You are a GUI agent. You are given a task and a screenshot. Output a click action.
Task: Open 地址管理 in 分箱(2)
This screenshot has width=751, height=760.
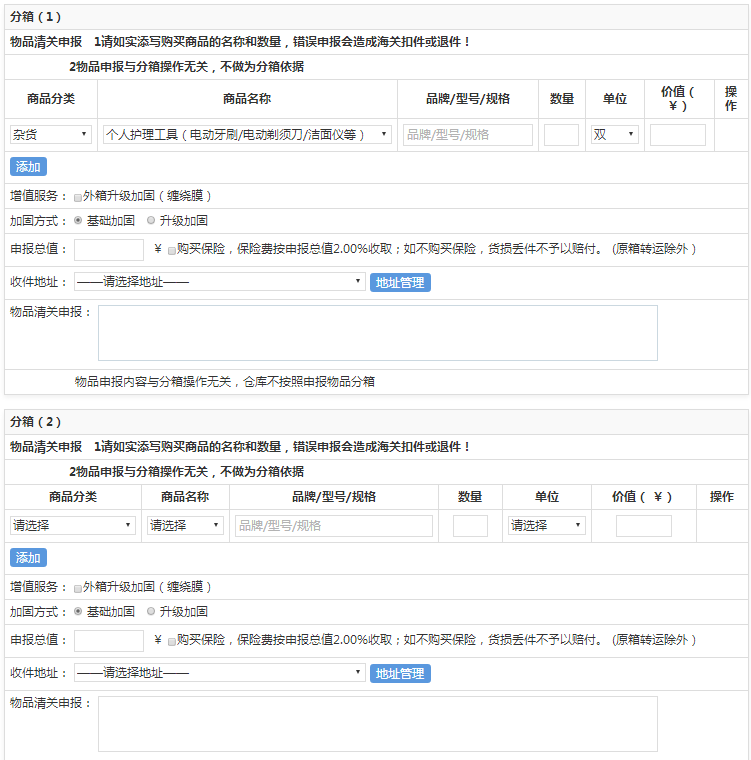400,674
